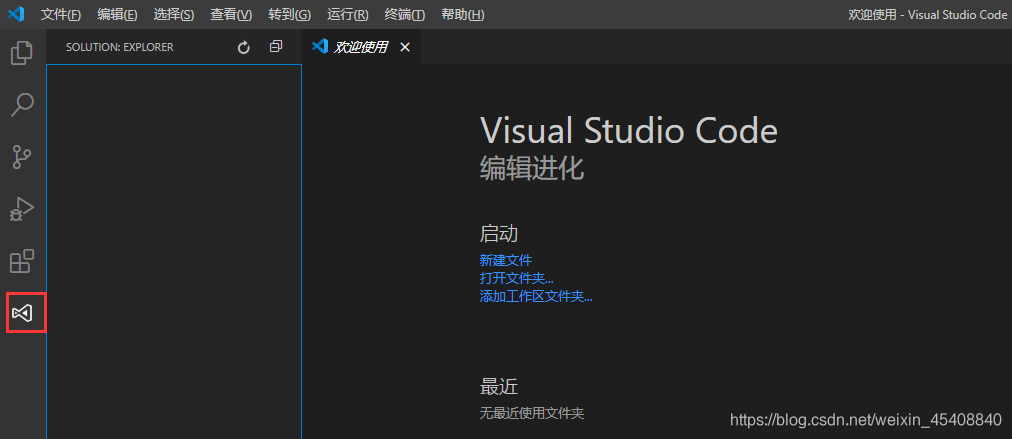Image resolution: width=1012 pixels, height=439 pixels.
Task: Close the 欢迎使用 tab
Action: click(405, 47)
